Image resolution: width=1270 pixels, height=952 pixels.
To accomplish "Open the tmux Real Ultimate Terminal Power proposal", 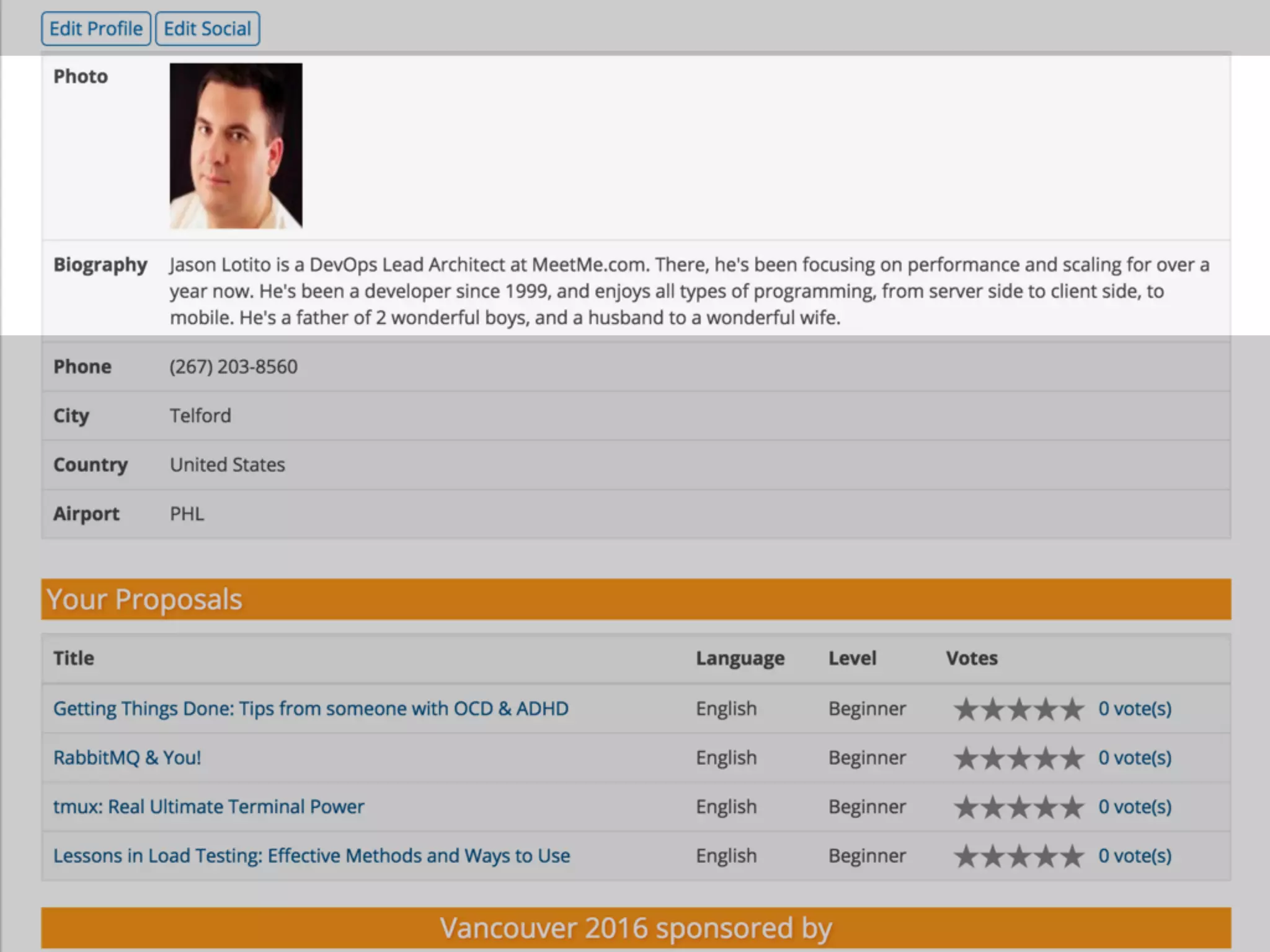I will (208, 806).
